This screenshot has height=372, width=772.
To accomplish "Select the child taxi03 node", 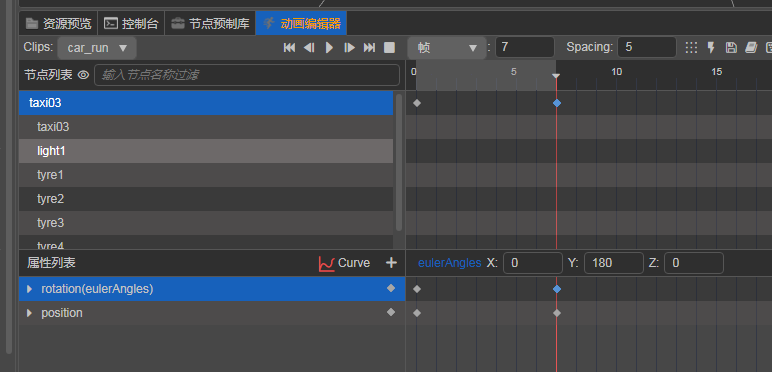I will [x=206, y=127].
